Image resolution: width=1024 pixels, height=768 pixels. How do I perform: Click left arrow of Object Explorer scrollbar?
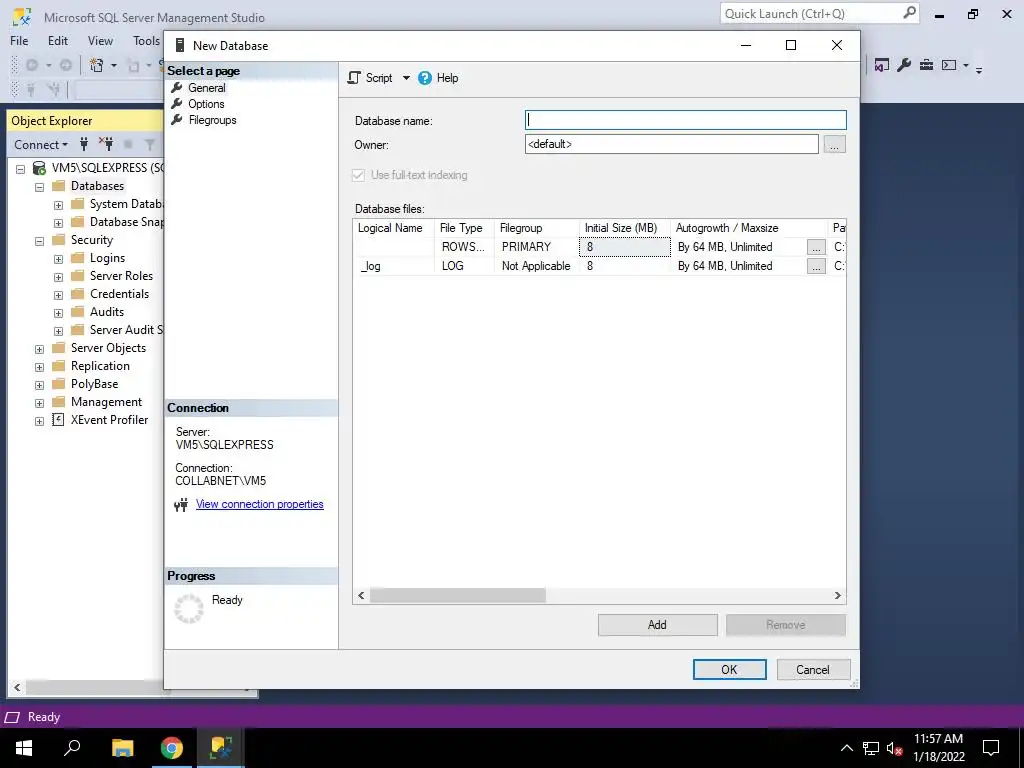click(17, 688)
